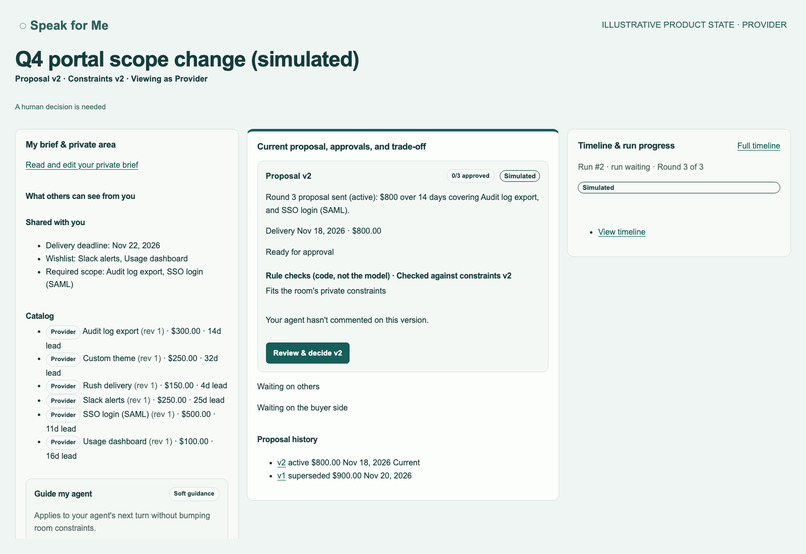
Task: Click the Provider tag beside Slack alerts
Action: coord(63,401)
